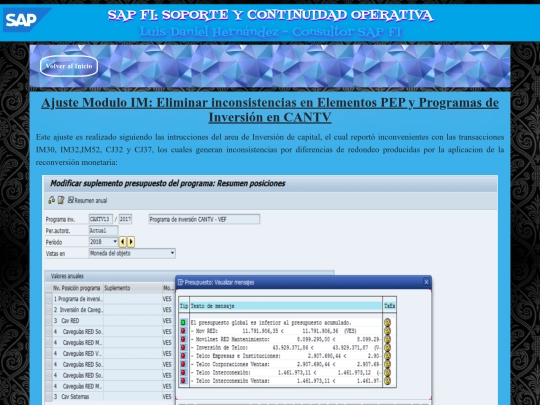Image resolution: width=540 pixels, height=405 pixels.
Task: Click the Nv. Posición programa column header
Action: [76, 288]
